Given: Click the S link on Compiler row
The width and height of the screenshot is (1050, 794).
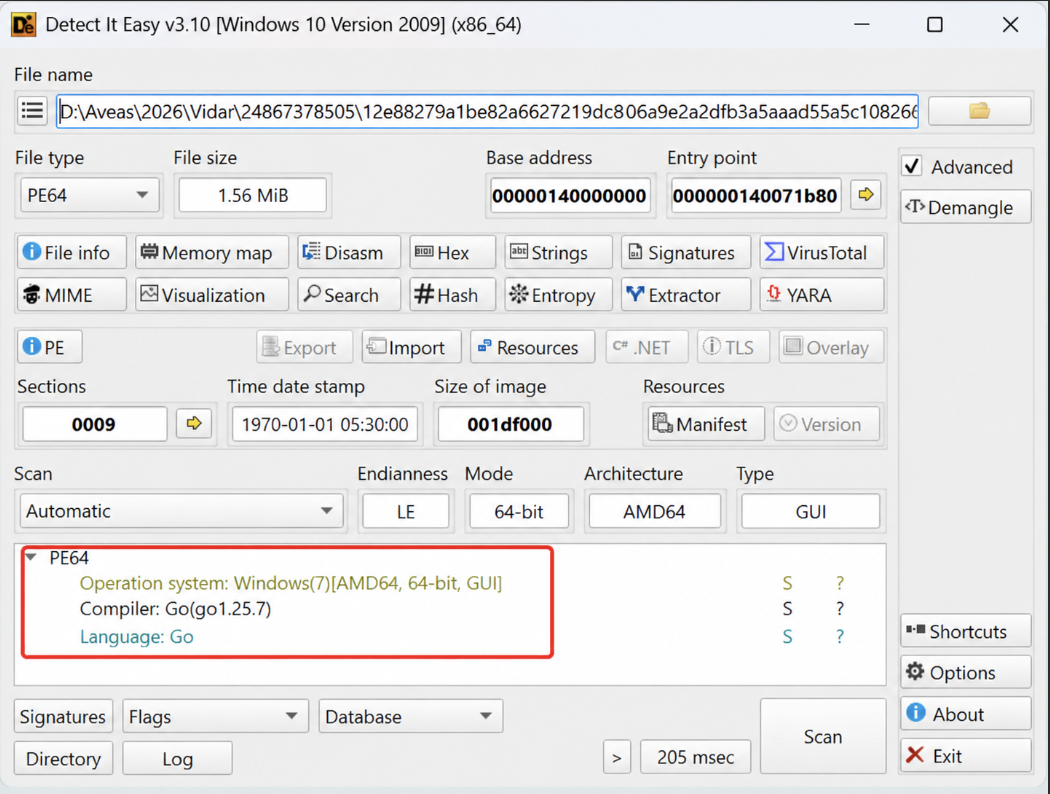Looking at the screenshot, I should coord(788,609).
